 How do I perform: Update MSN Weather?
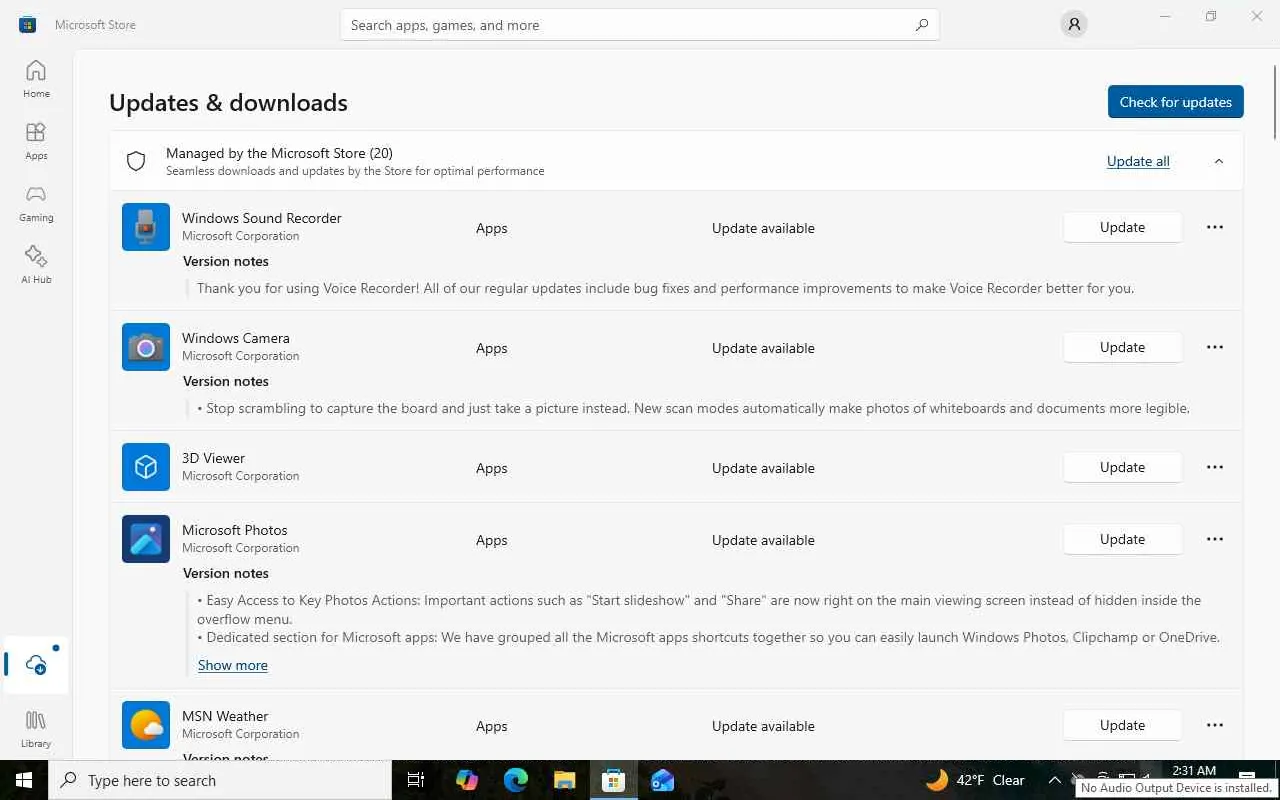coord(1122,725)
